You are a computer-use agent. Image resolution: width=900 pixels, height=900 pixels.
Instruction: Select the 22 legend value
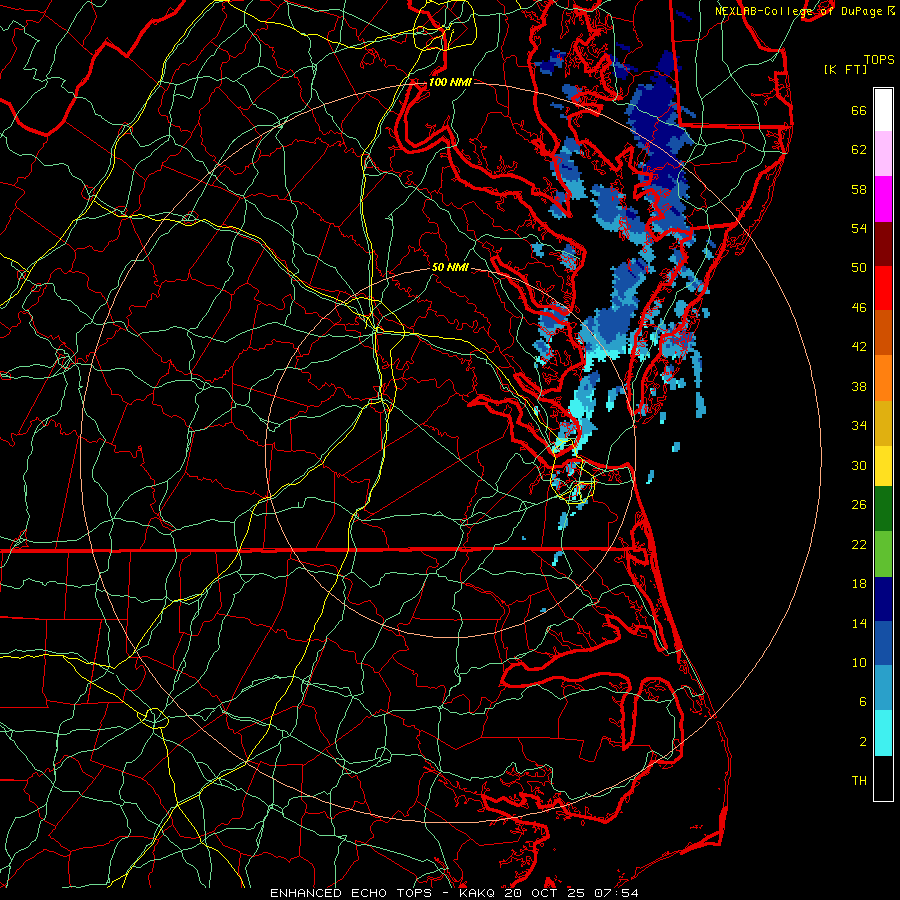pos(859,545)
